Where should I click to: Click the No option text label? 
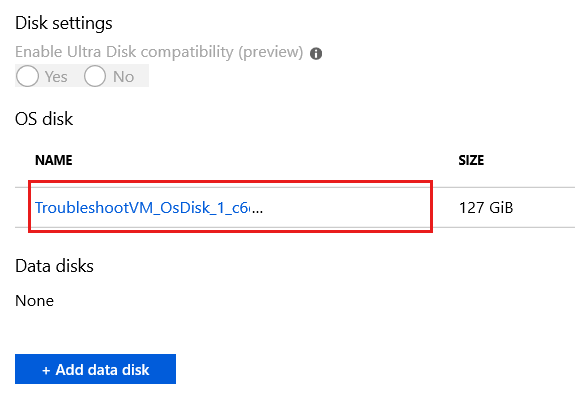[124, 77]
